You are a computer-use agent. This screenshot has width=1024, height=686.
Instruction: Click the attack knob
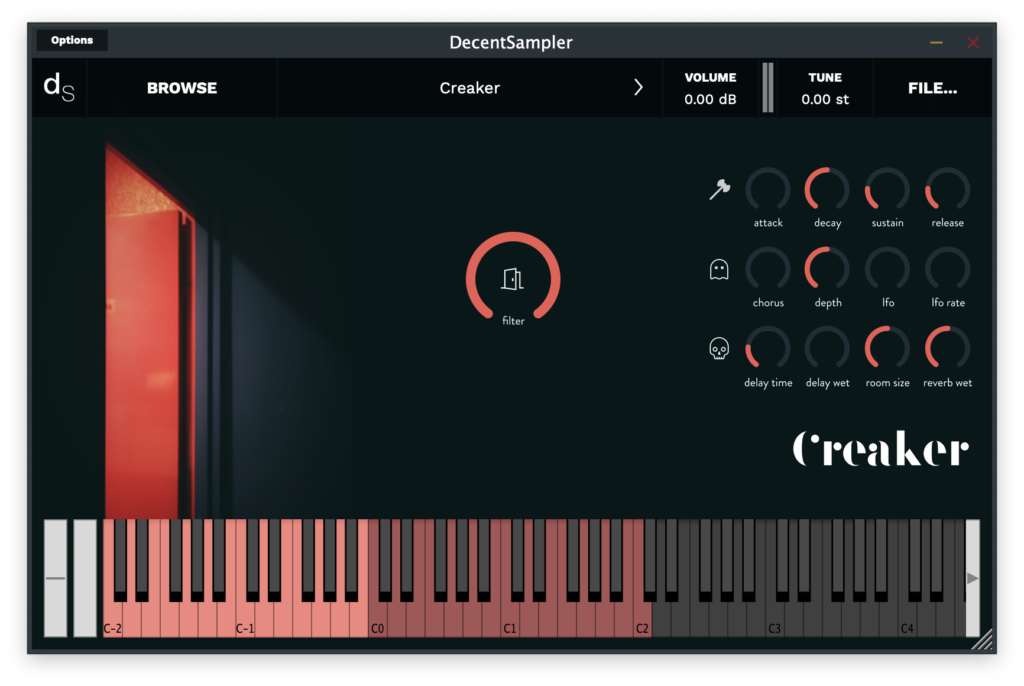768,190
